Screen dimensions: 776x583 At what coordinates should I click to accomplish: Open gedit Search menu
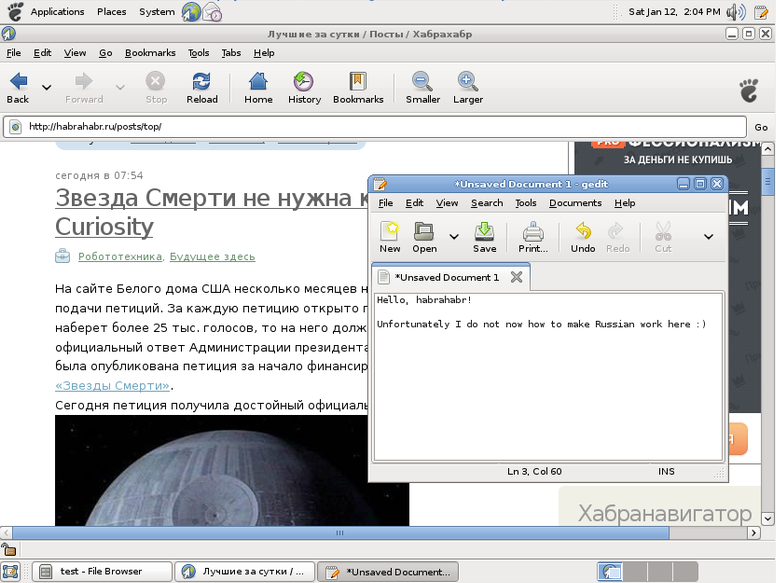pos(487,203)
